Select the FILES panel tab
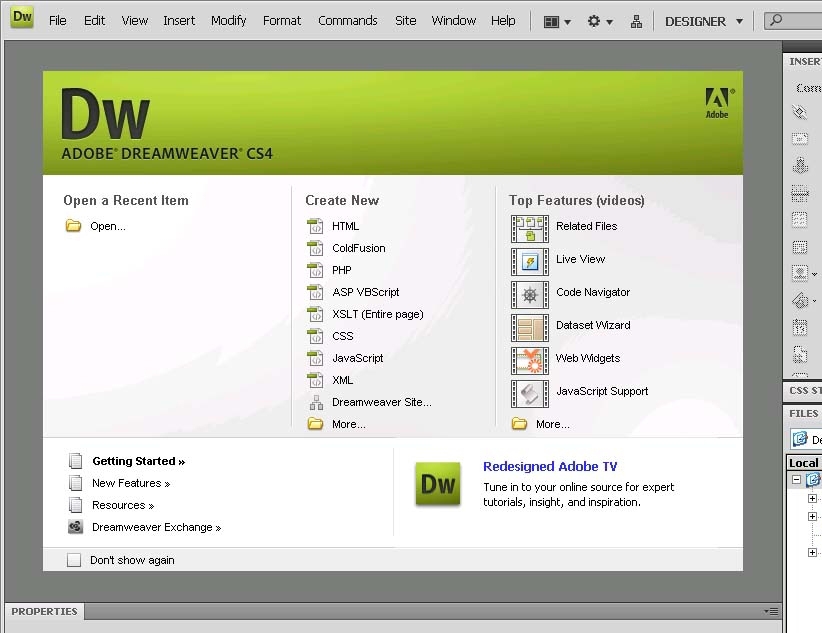This screenshot has height=633, width=822. tap(803, 413)
